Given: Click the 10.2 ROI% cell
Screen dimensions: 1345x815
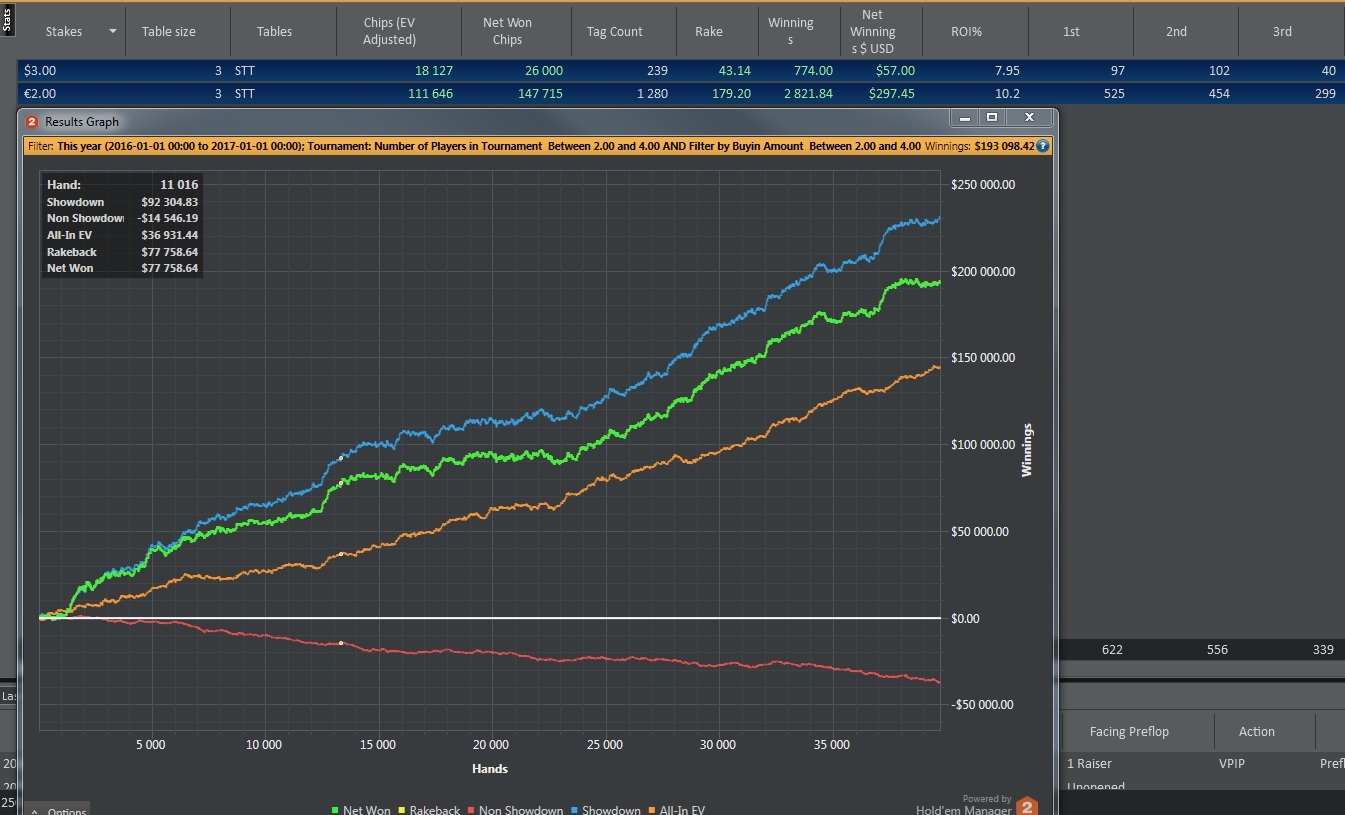Looking at the screenshot, I should click(1009, 93).
